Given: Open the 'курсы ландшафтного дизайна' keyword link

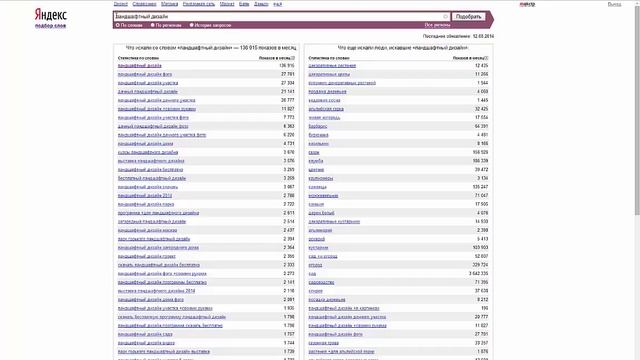Looking at the screenshot, I should [148, 152].
